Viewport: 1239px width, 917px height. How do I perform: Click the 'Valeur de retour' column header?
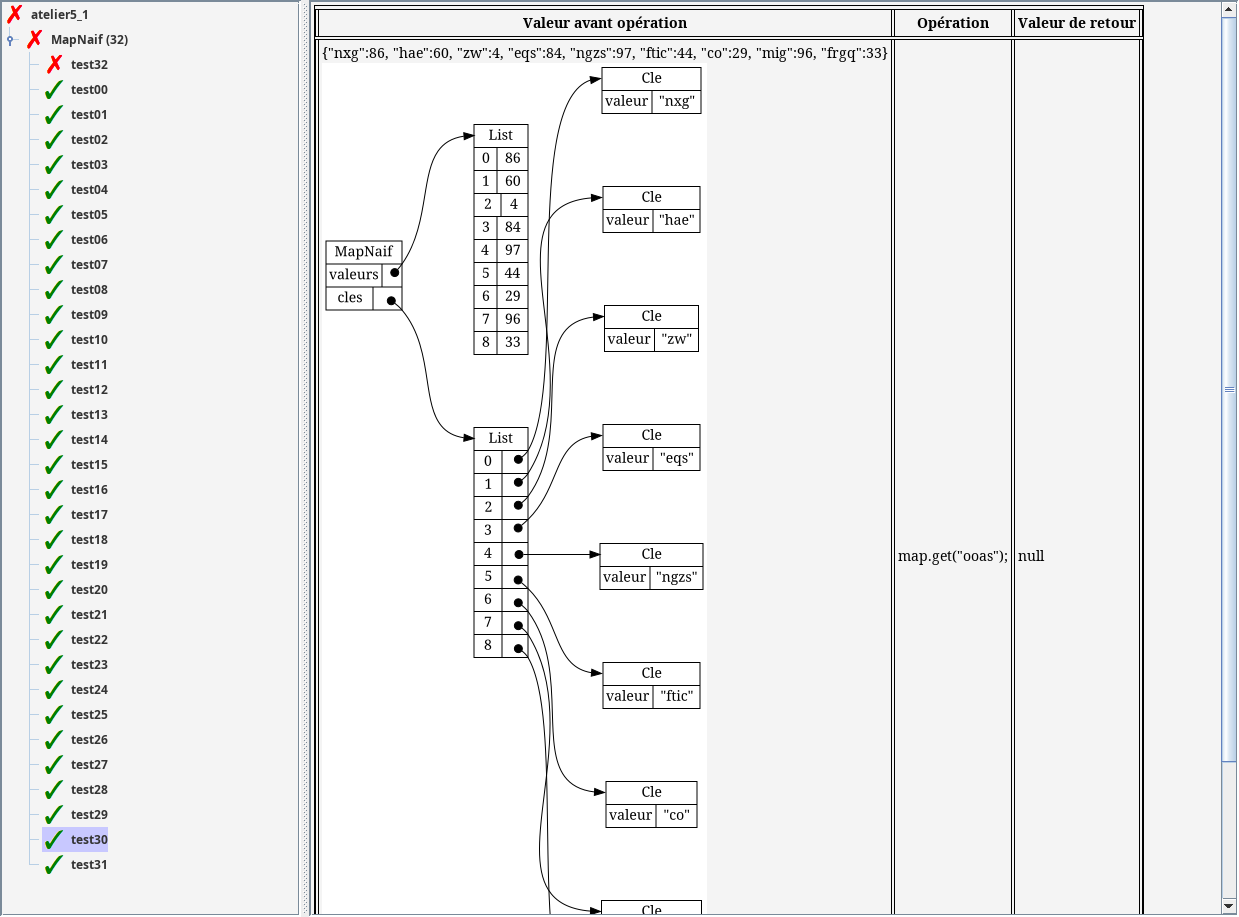pos(1076,23)
